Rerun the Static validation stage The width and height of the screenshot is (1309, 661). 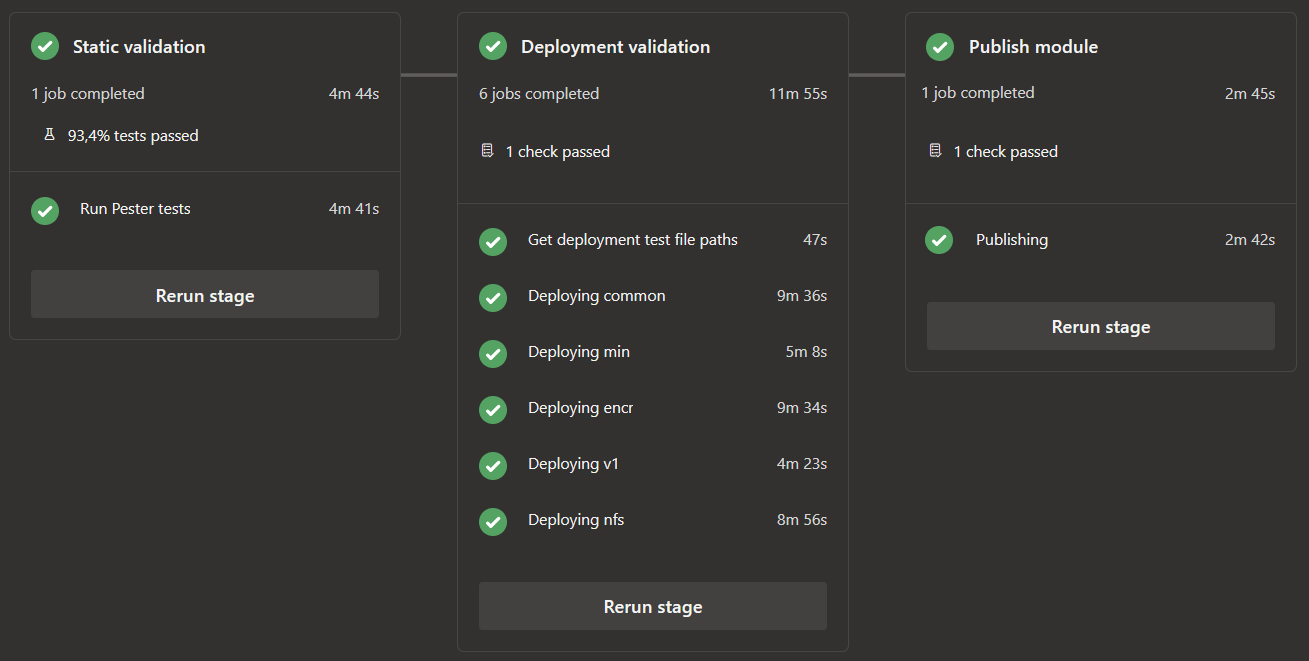(205, 295)
